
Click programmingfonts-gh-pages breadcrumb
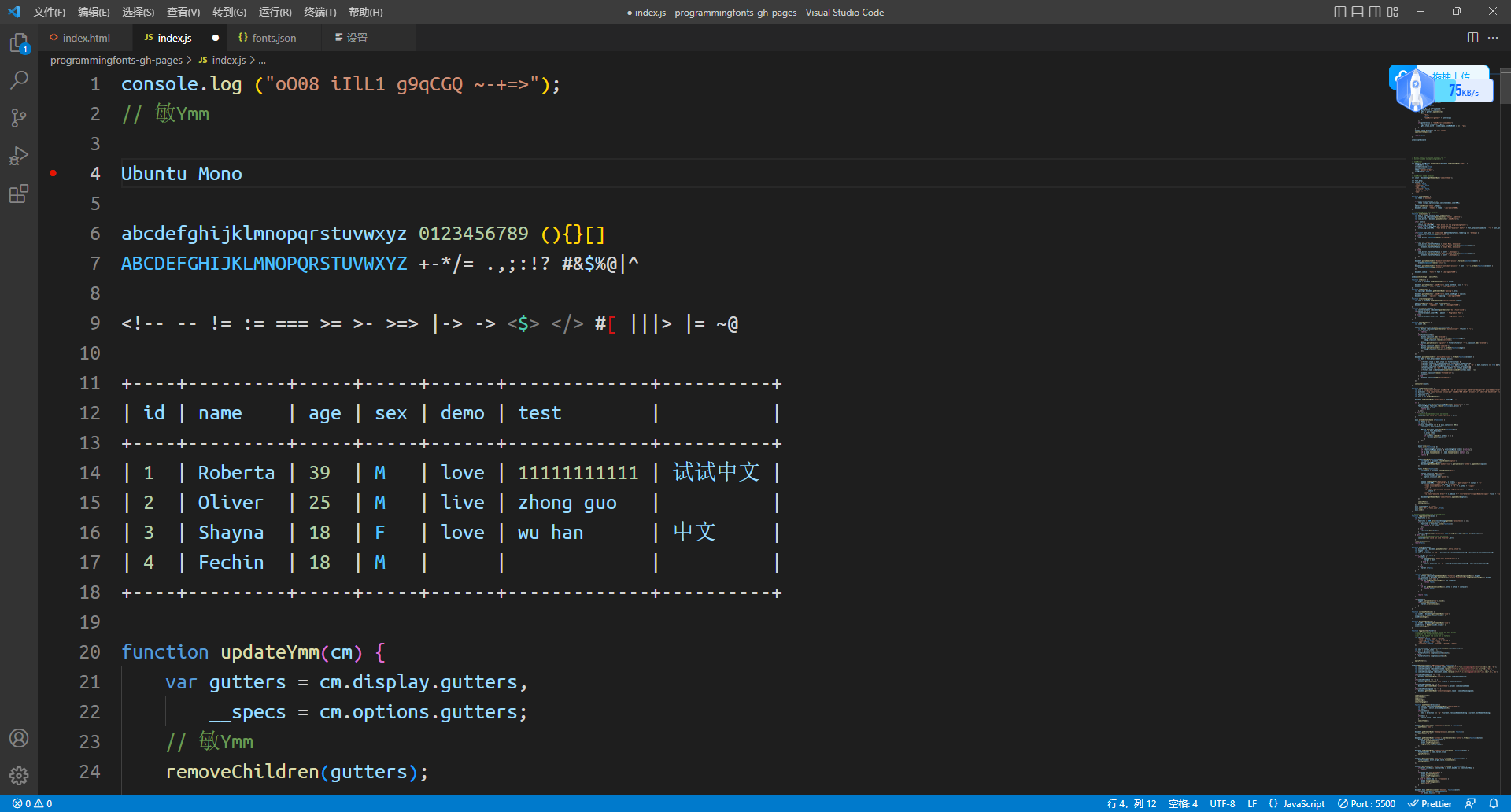click(116, 60)
